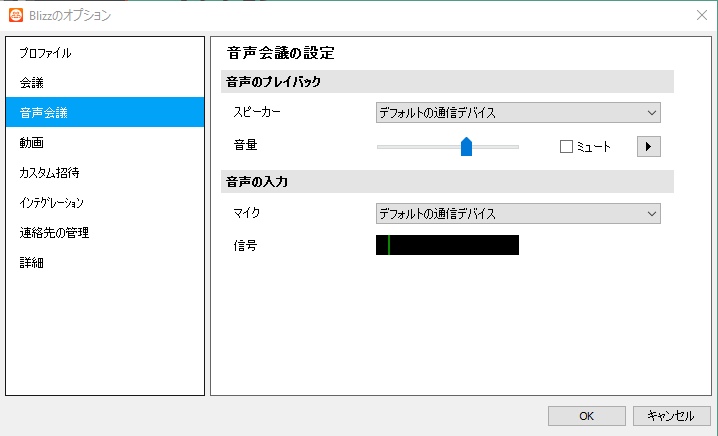This screenshot has width=718, height=436.
Task: Close the Blizz options dialog
Action: [702, 15]
